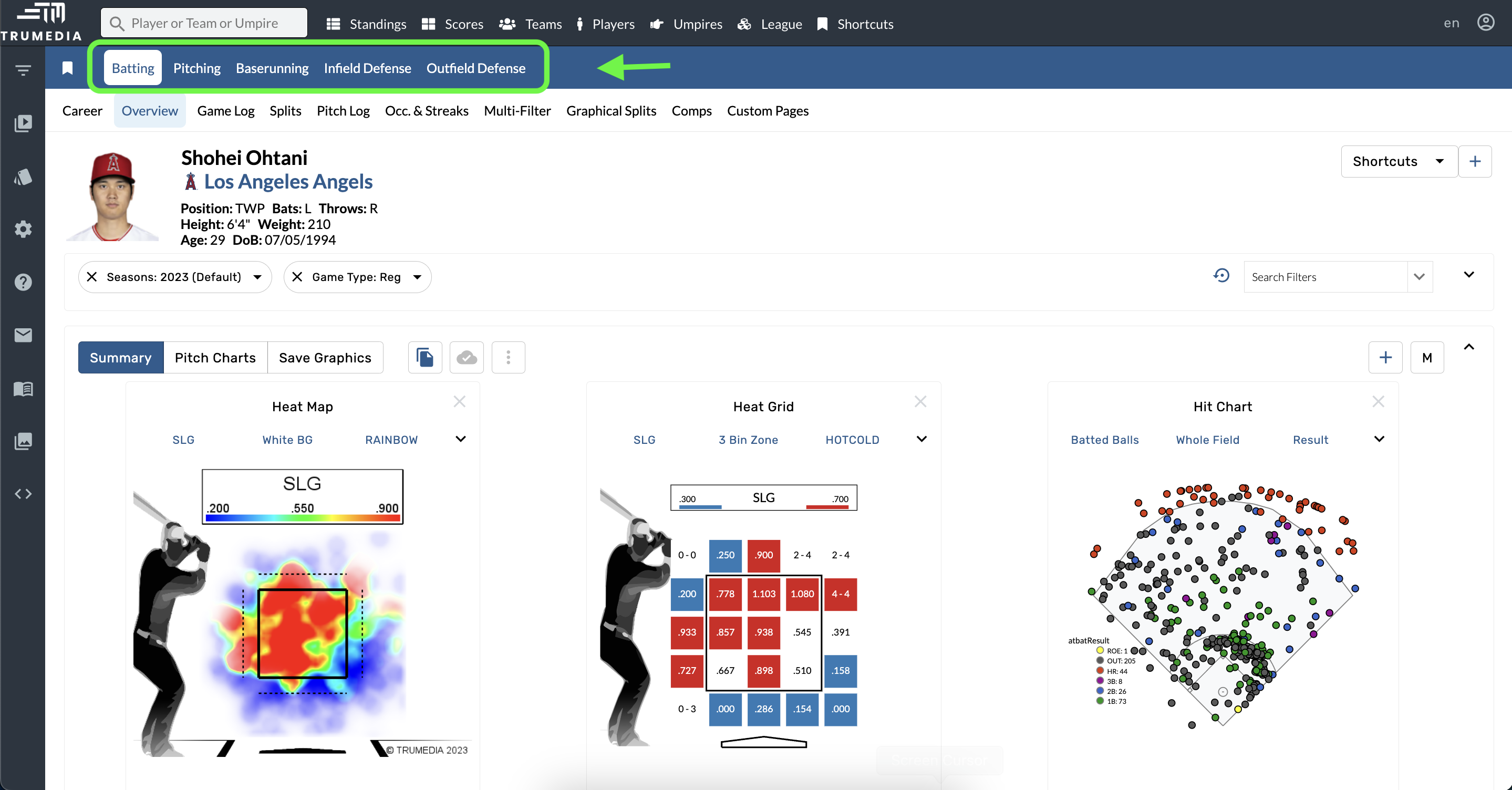The height and width of the screenshot is (790, 1512).
Task: Open the Search Filters combo box
Action: point(1325,277)
